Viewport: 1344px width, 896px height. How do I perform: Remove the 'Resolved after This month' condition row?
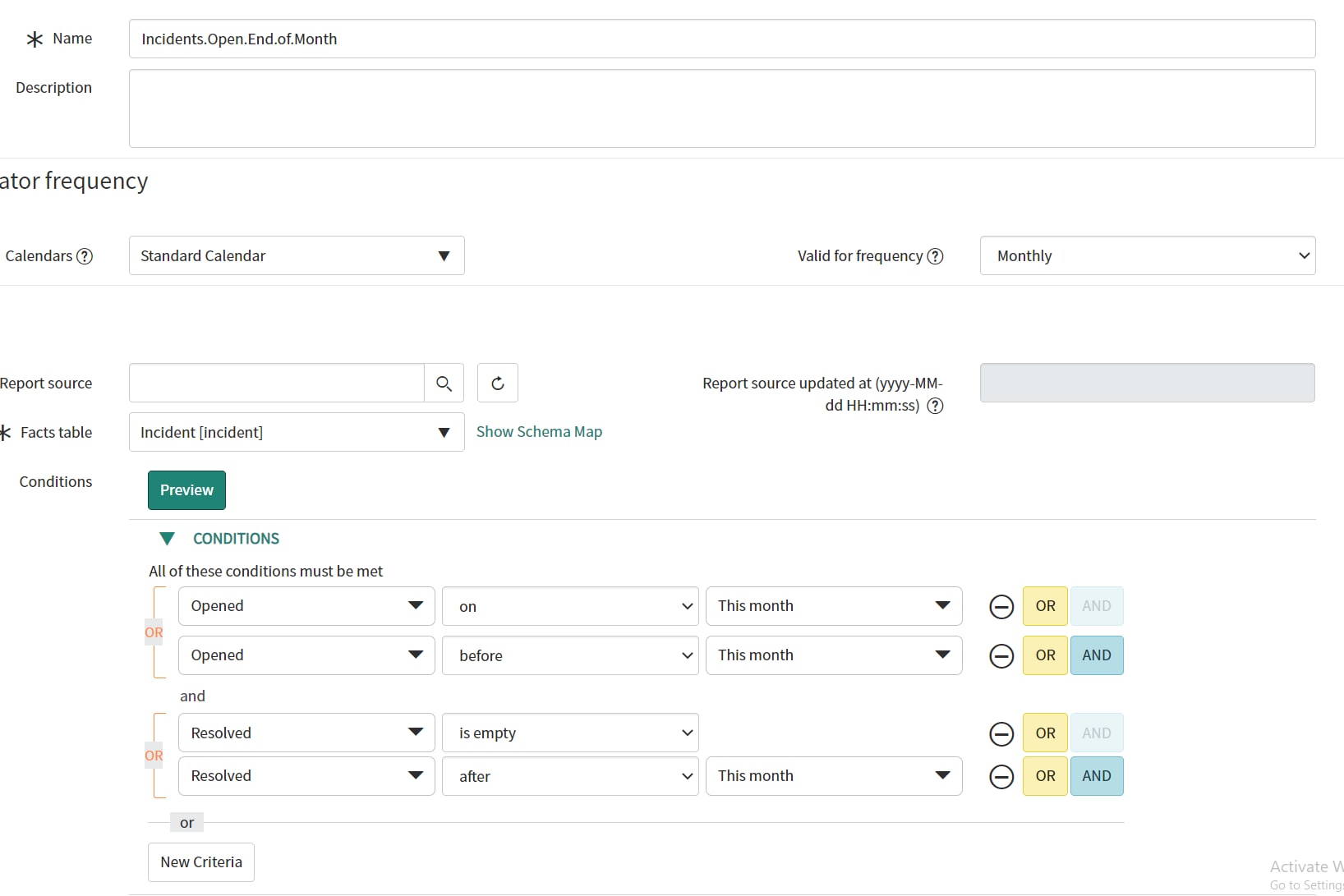(1001, 776)
